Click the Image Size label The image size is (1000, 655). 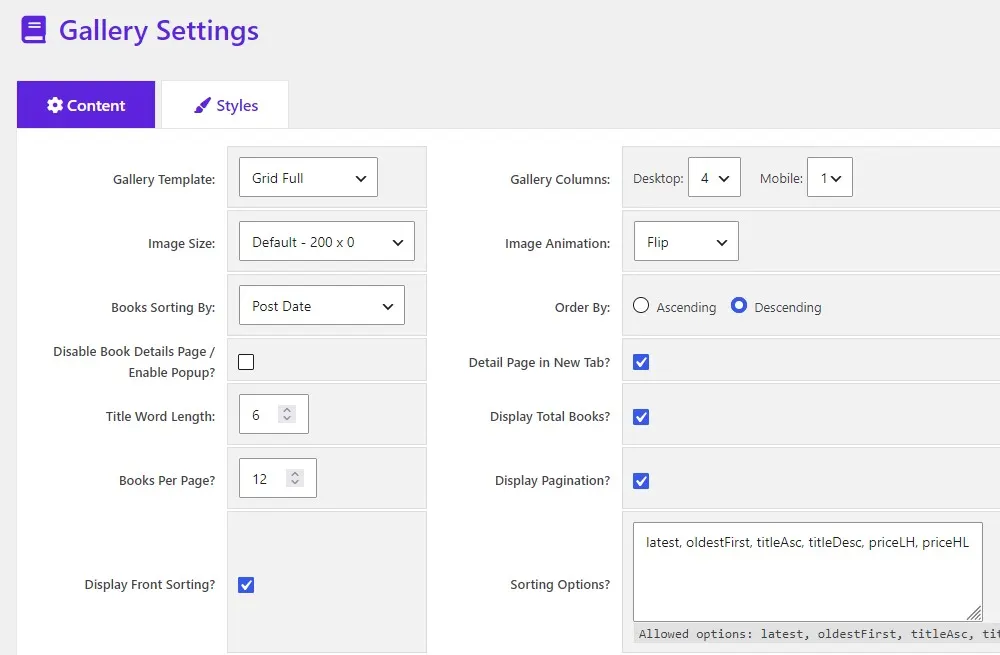(x=182, y=243)
